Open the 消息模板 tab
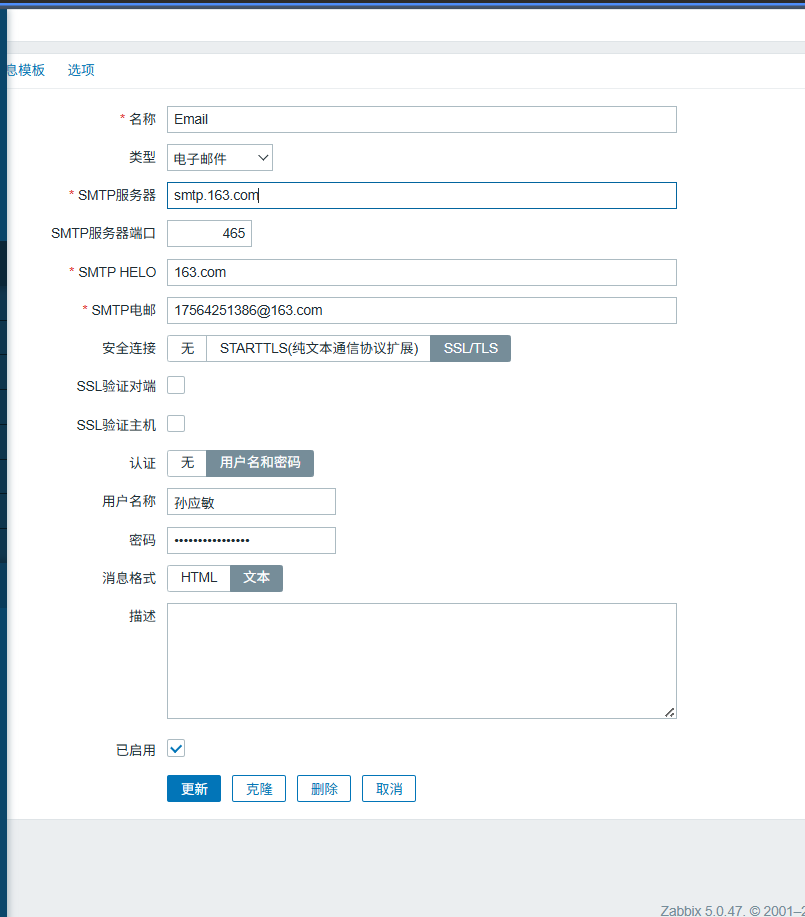Image resolution: width=805 pixels, height=917 pixels. tap(26, 70)
